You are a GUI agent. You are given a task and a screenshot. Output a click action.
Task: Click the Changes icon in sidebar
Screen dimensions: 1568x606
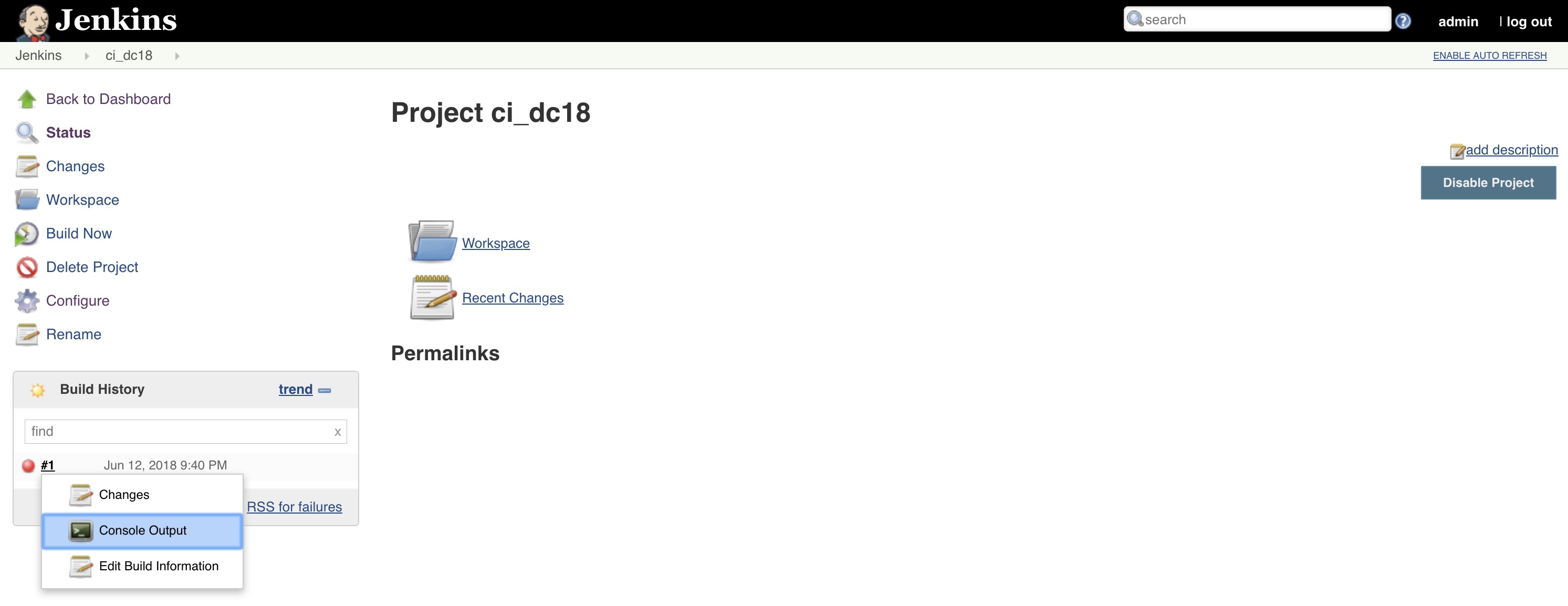(x=27, y=165)
